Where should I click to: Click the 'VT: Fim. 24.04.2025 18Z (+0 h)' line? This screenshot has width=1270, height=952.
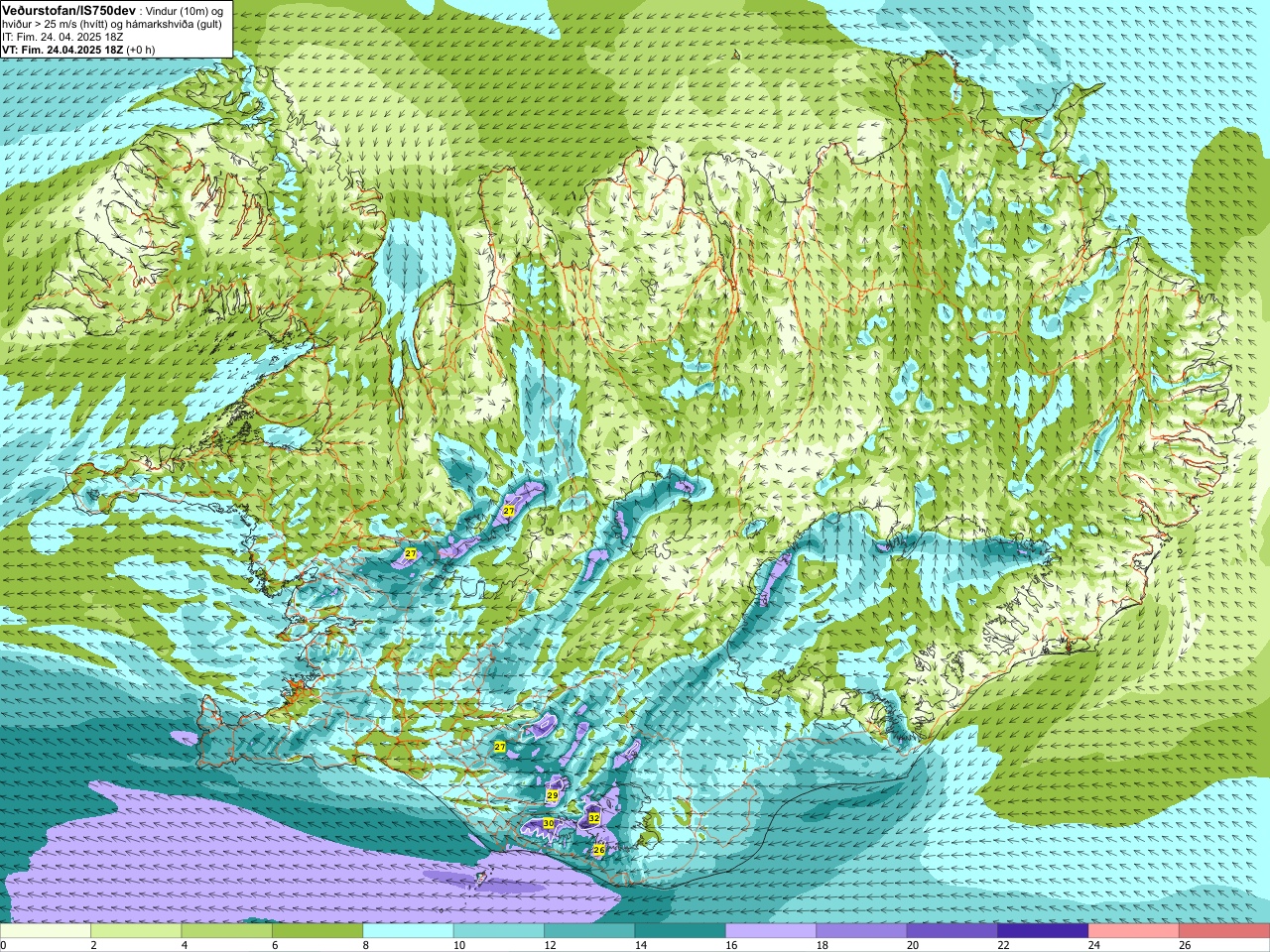(78, 49)
